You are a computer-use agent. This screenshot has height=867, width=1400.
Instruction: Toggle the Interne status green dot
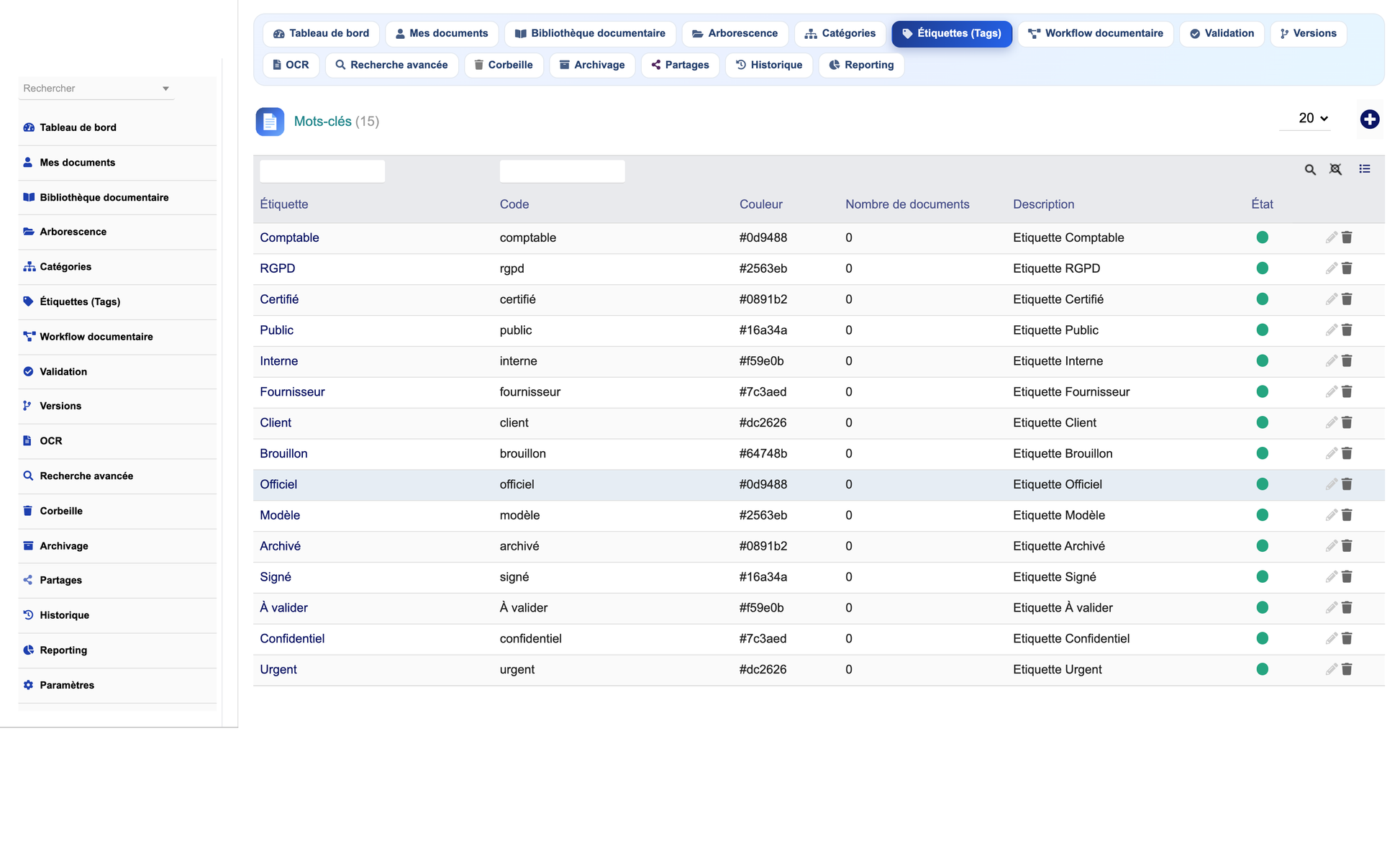click(1262, 361)
